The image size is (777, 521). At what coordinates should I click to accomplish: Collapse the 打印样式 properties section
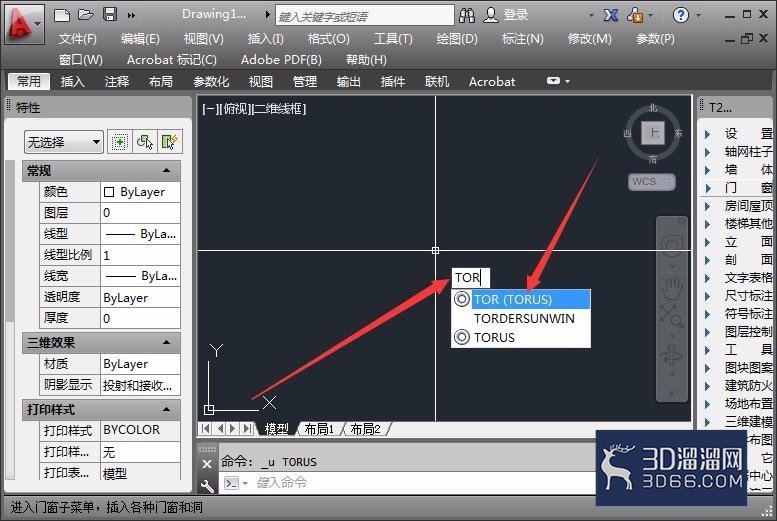166,409
